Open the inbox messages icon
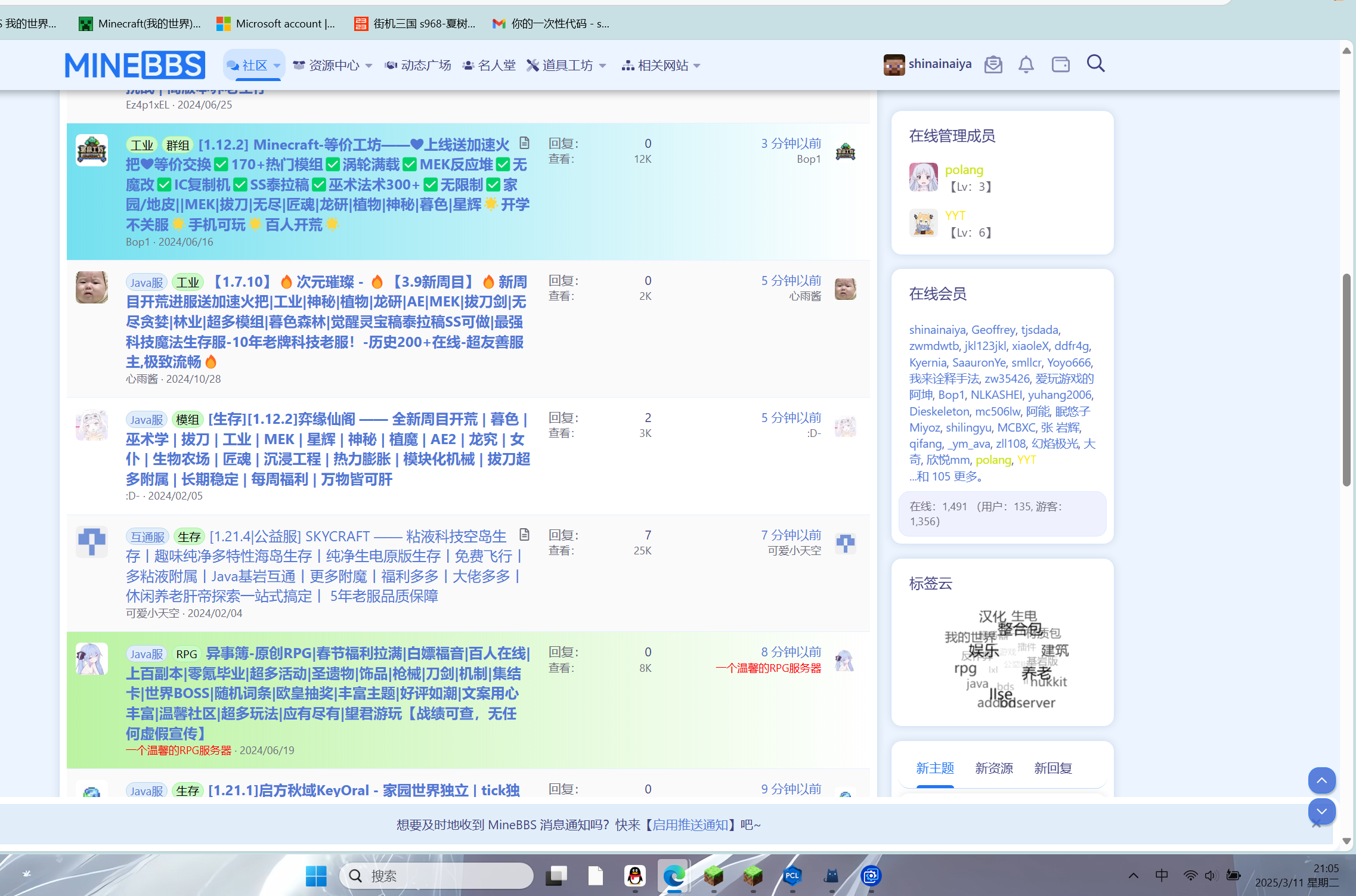The height and width of the screenshot is (896, 1356). point(993,64)
